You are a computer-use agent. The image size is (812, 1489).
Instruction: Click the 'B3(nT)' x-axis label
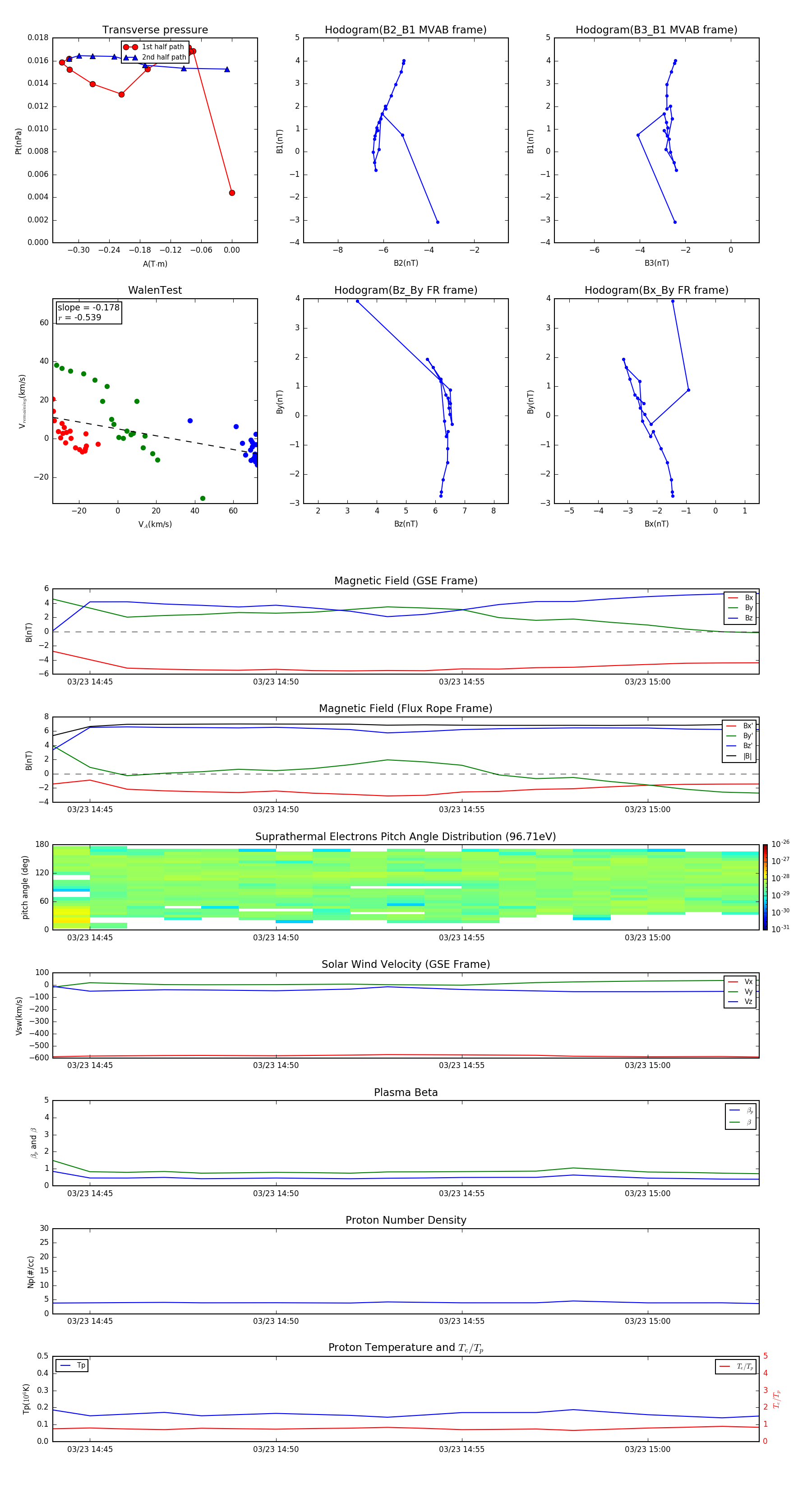(x=656, y=263)
